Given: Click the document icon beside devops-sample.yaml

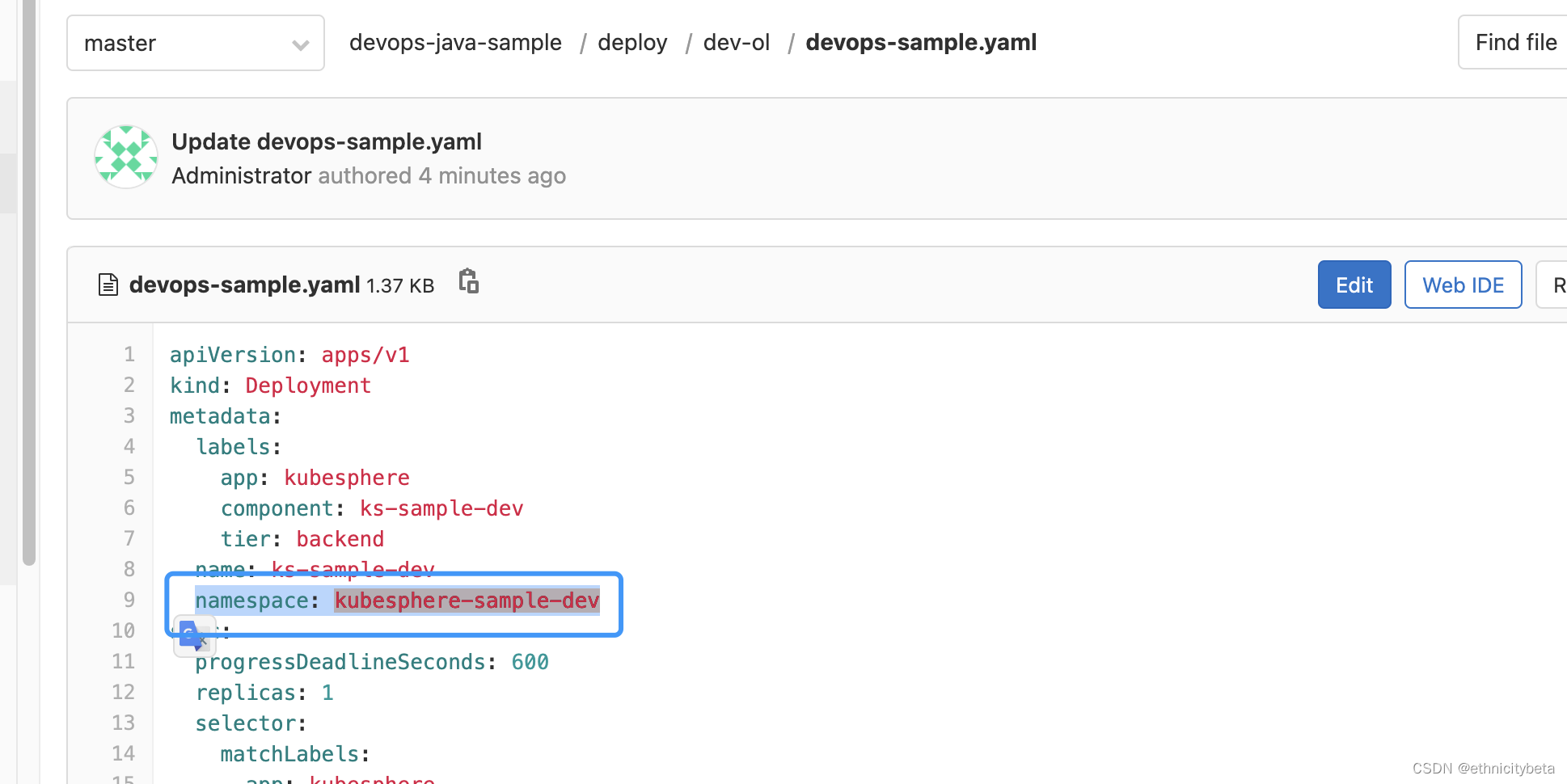Looking at the screenshot, I should pos(108,285).
